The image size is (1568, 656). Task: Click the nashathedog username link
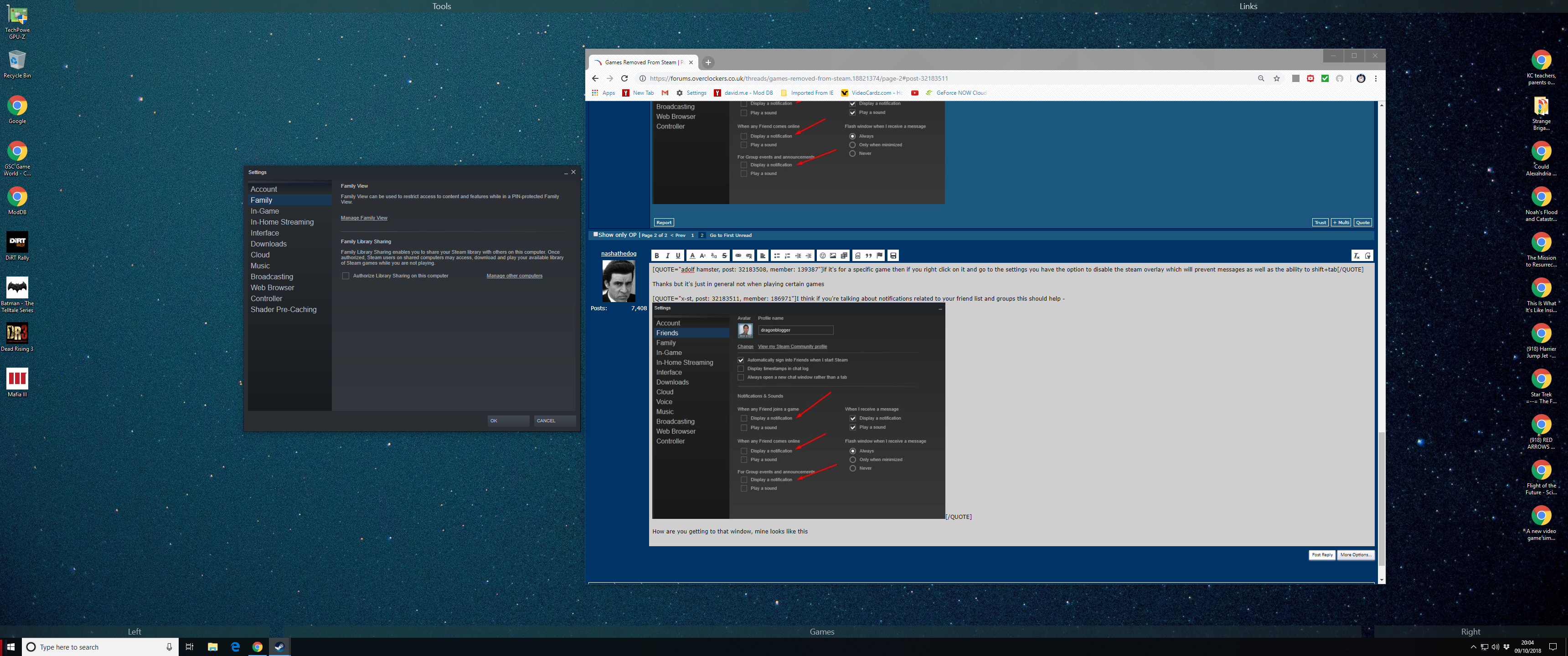[619, 254]
